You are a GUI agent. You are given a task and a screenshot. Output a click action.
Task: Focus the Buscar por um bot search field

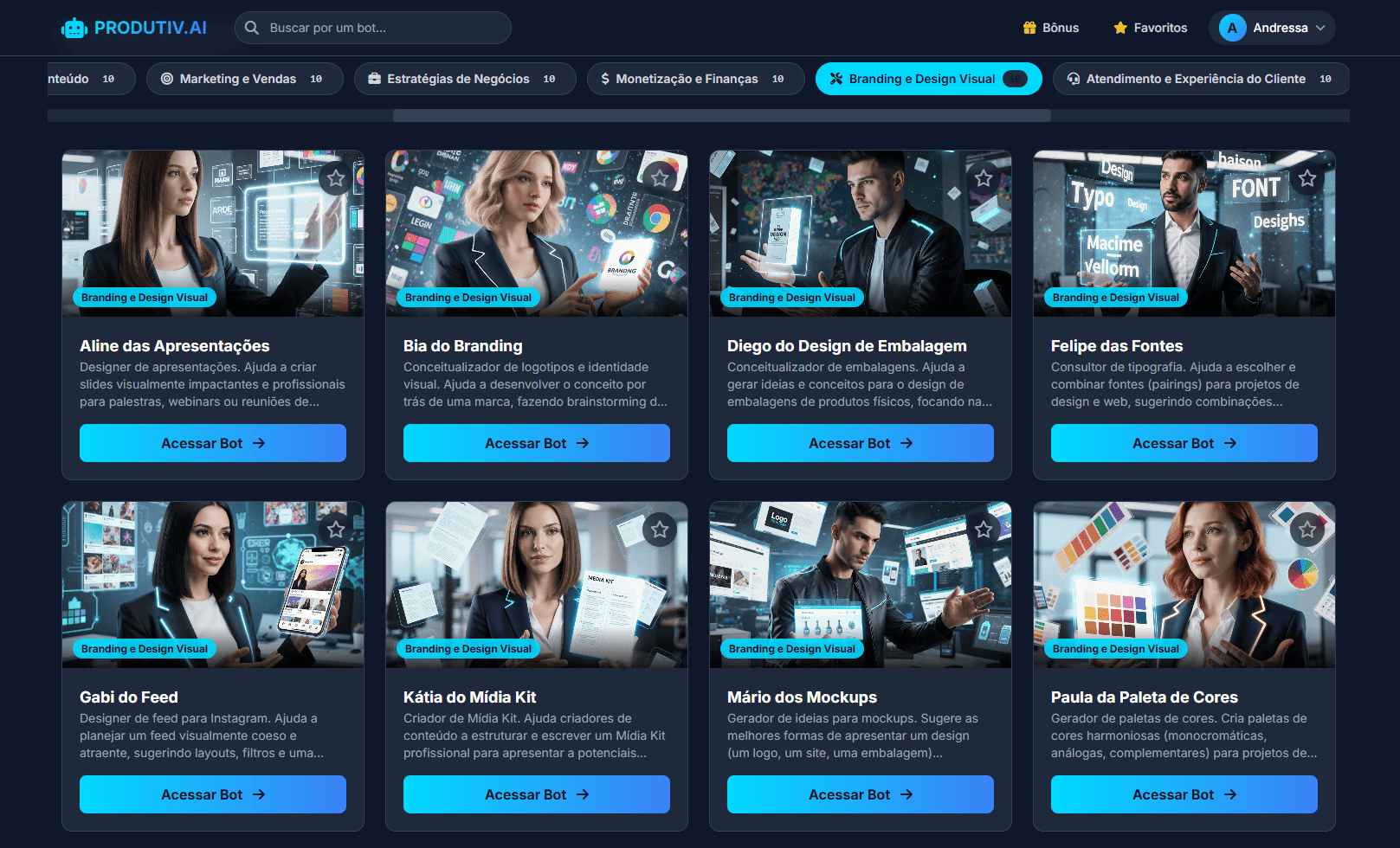[381, 28]
